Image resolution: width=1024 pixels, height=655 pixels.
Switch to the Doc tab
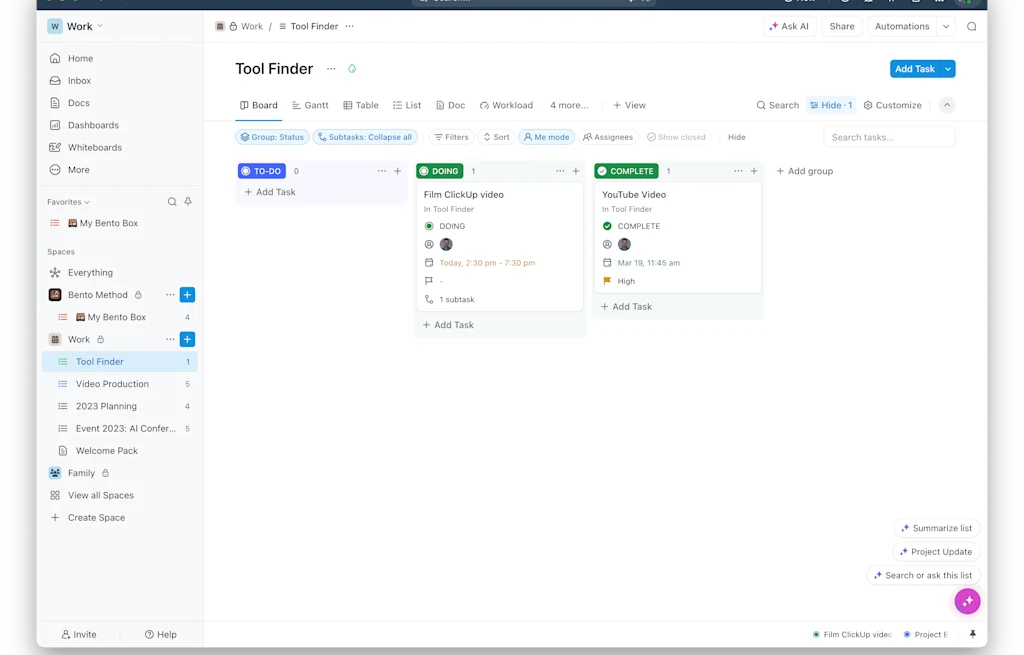click(451, 105)
